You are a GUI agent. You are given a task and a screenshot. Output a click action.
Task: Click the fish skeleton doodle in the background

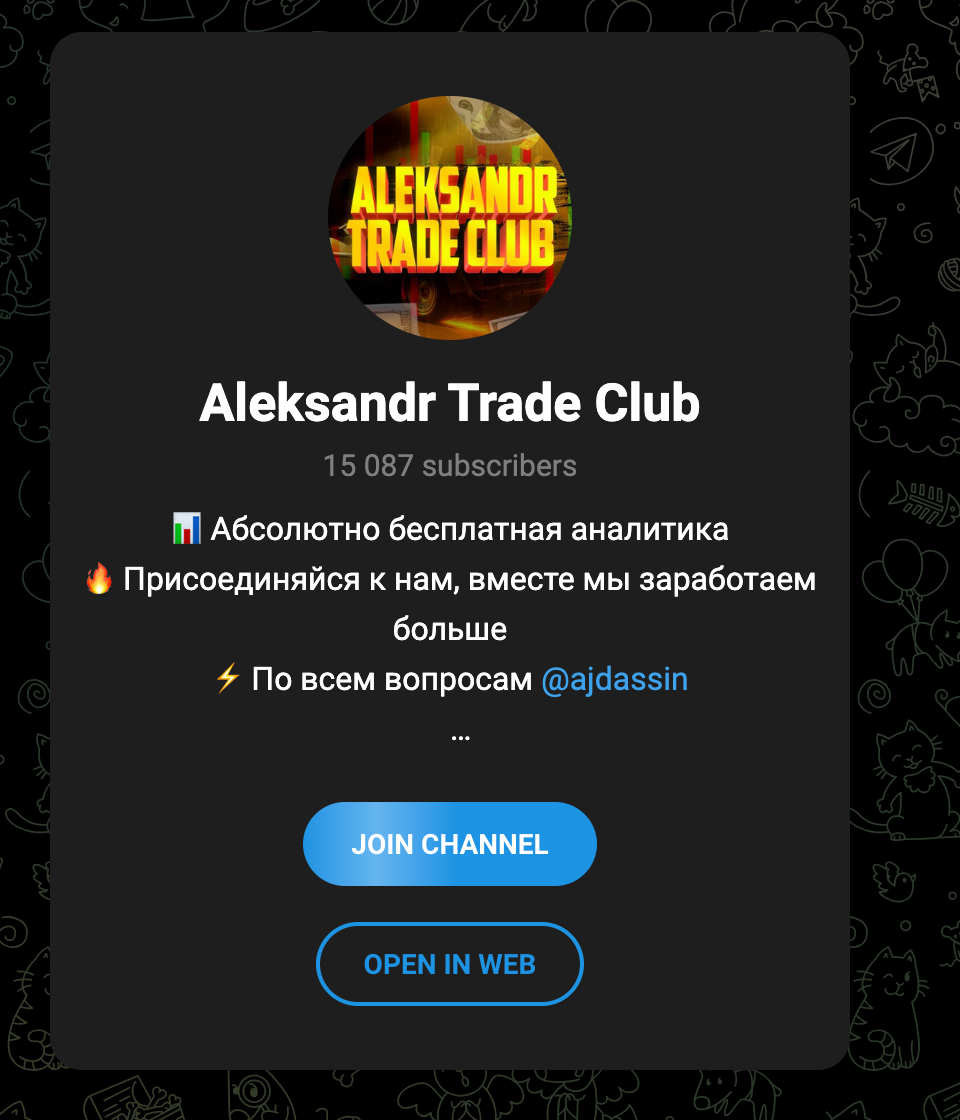tap(924, 502)
